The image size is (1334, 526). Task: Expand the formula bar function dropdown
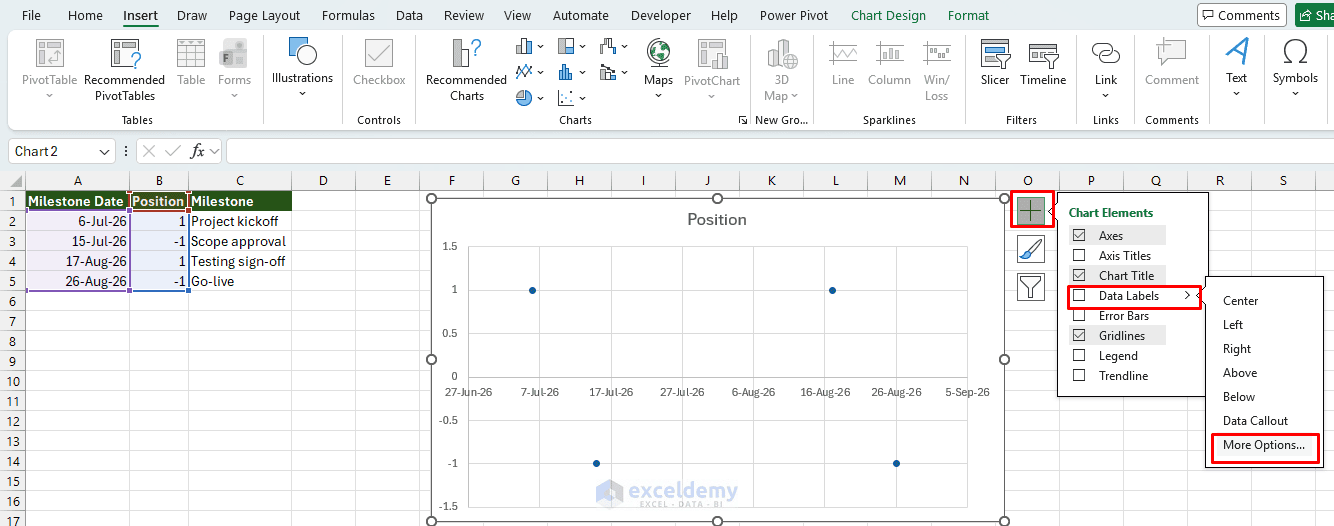215,152
